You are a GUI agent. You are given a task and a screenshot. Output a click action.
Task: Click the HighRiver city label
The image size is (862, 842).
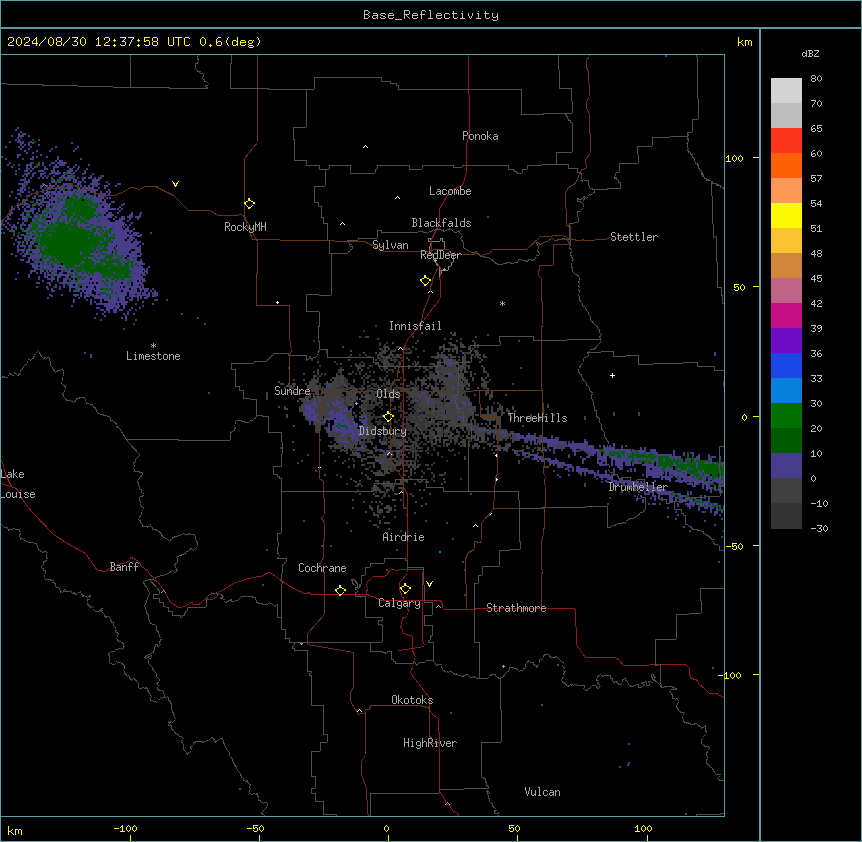[x=430, y=743]
